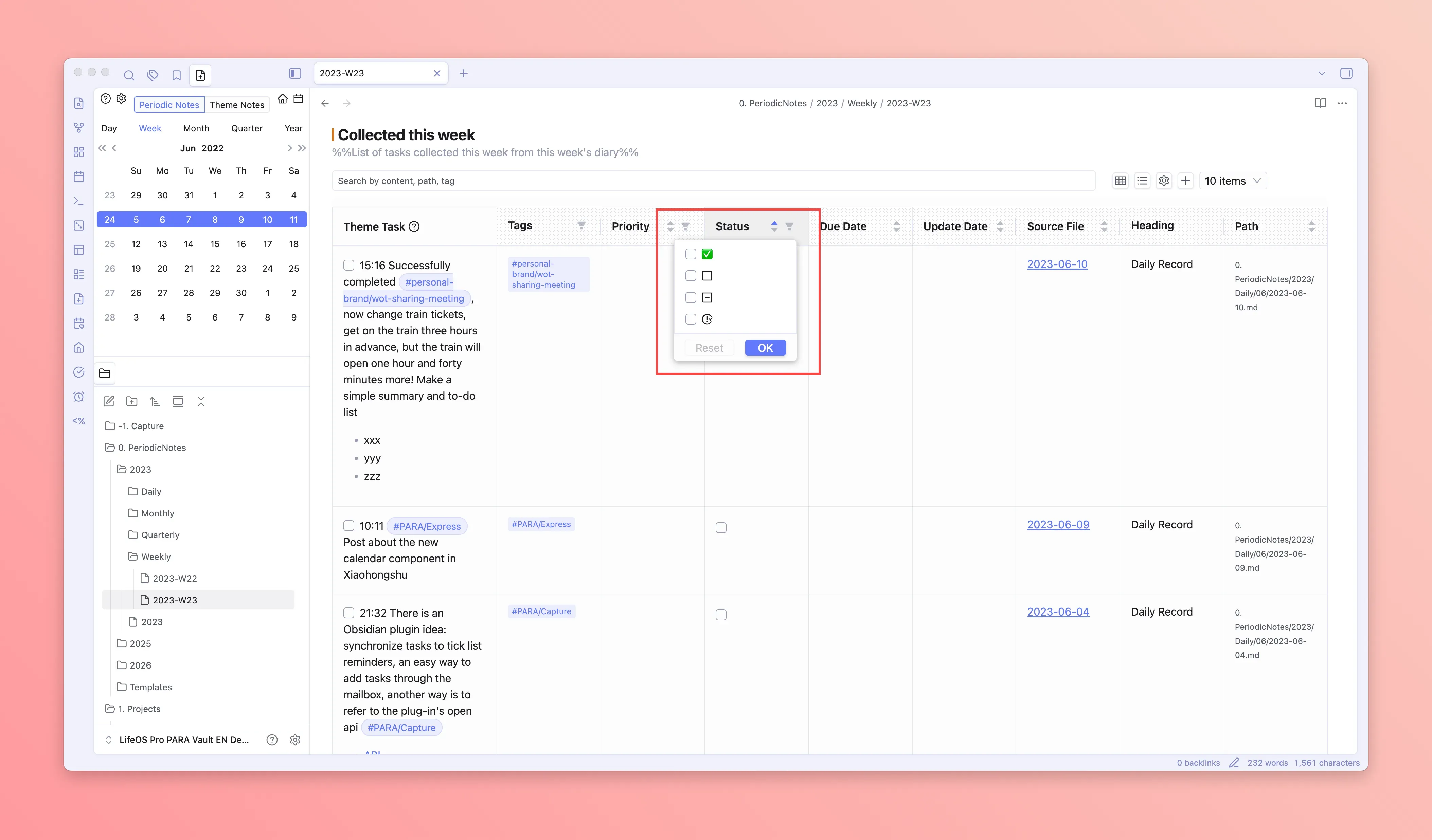
Task: Tick the 15:16 task checkbox
Action: [x=349, y=265]
